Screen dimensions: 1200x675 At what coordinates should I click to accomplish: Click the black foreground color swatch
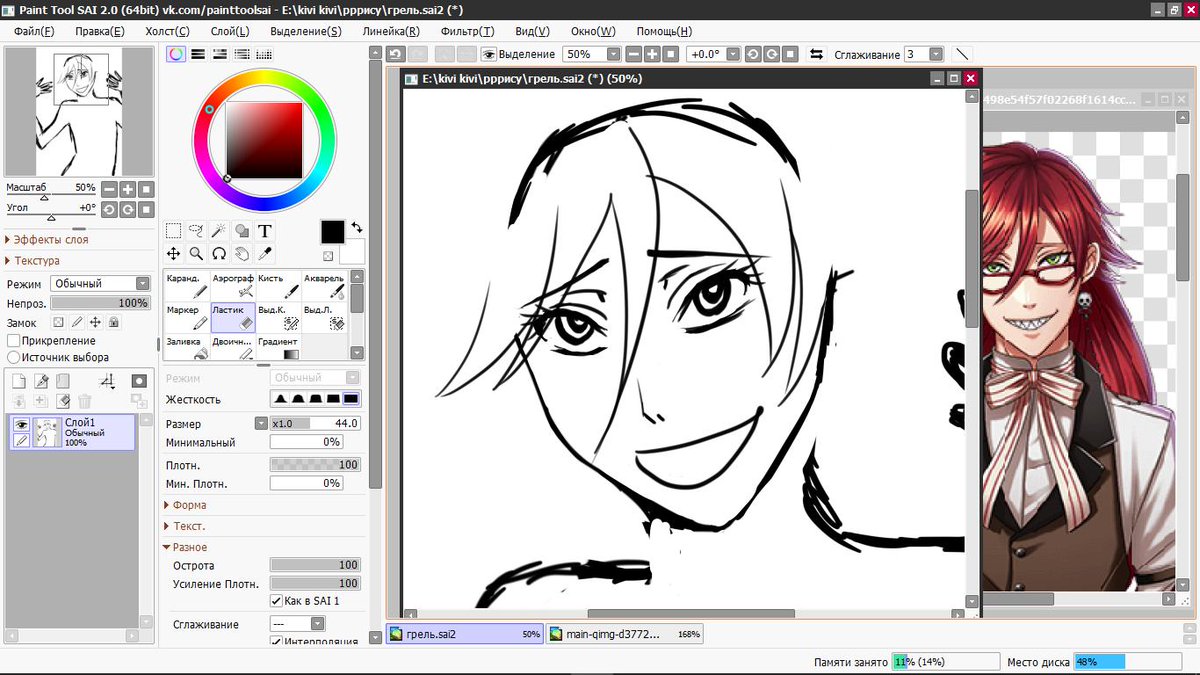(333, 232)
